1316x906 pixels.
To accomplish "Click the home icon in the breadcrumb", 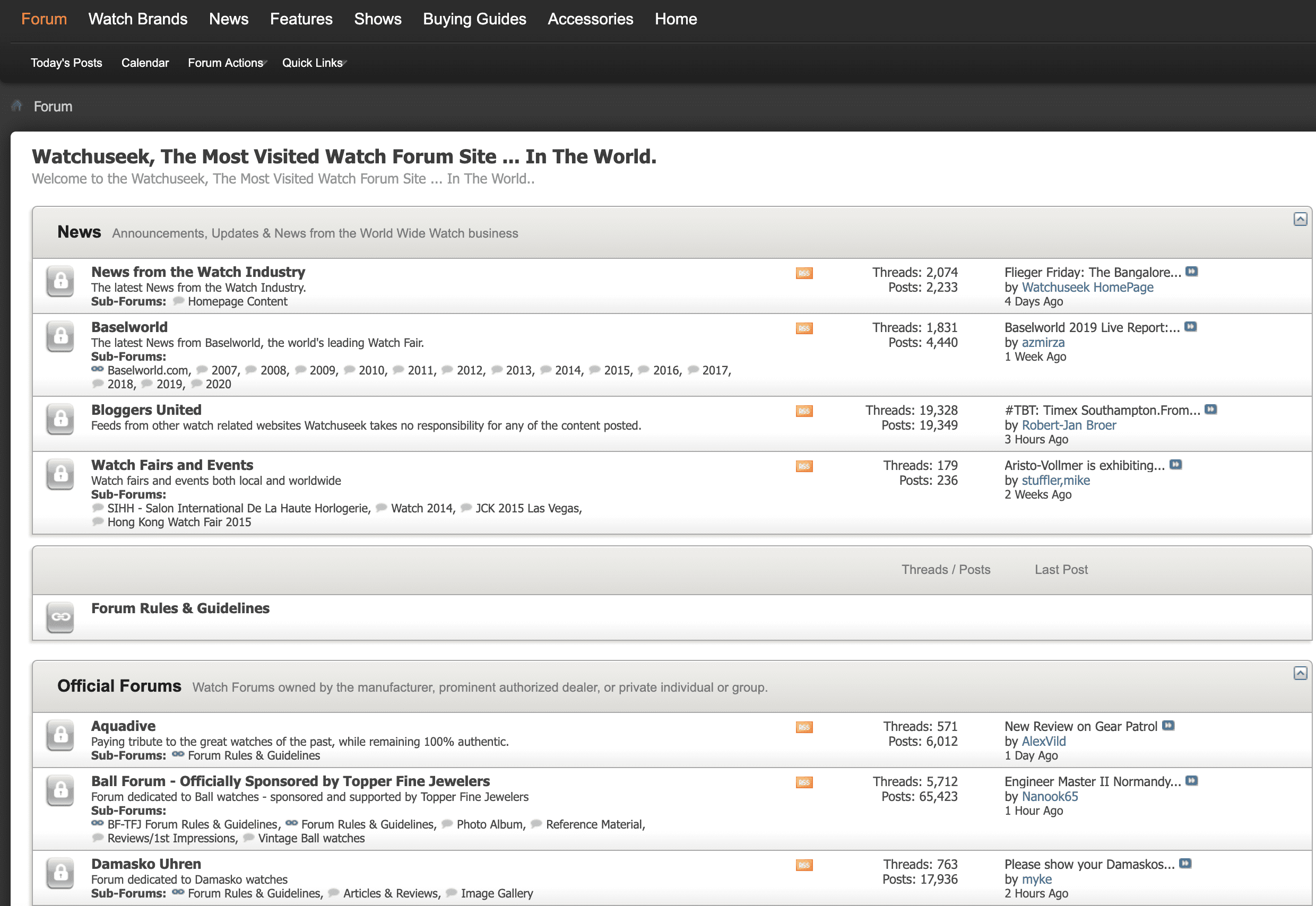I will (16, 106).
